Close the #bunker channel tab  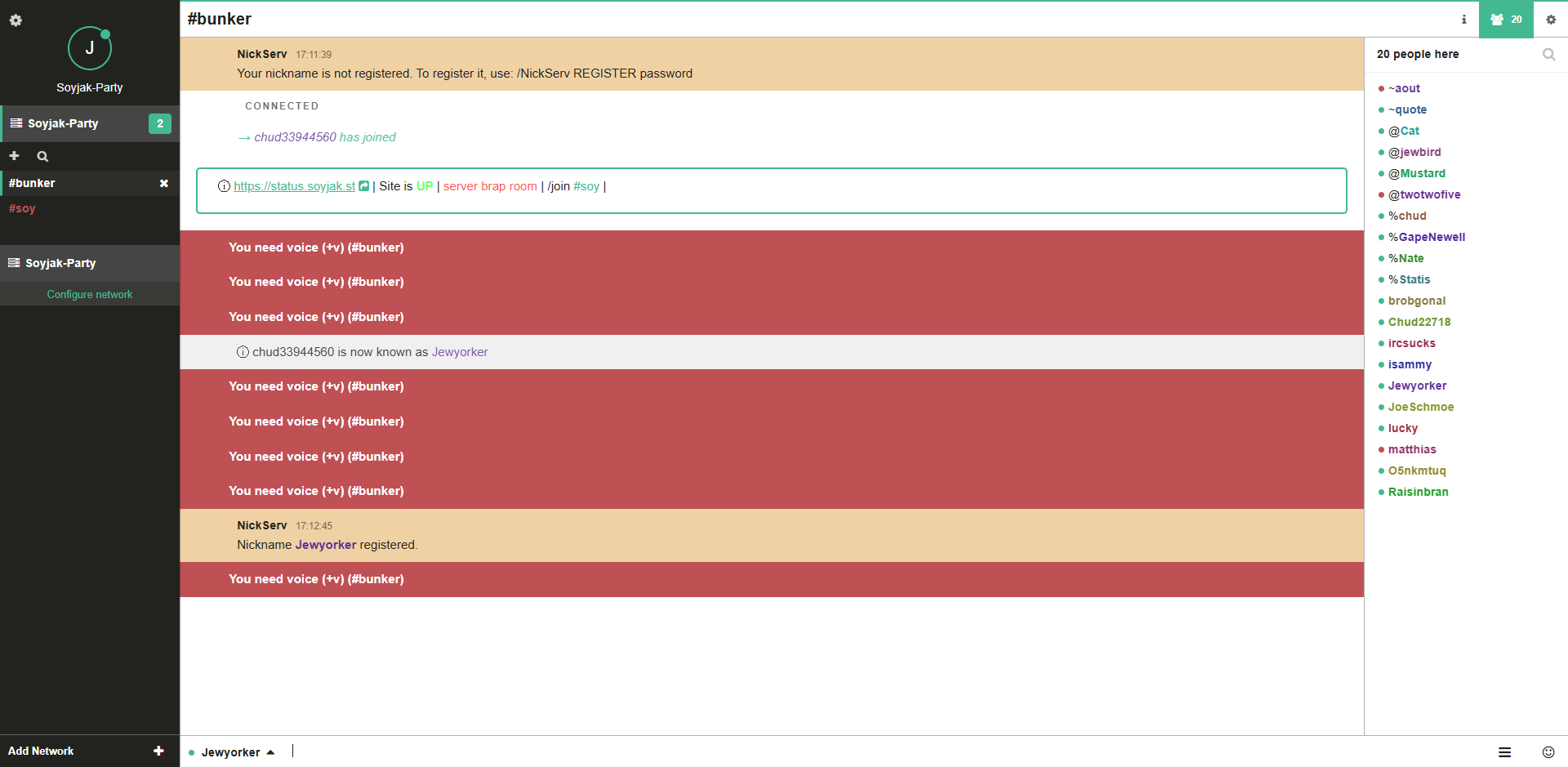pyautogui.click(x=163, y=183)
